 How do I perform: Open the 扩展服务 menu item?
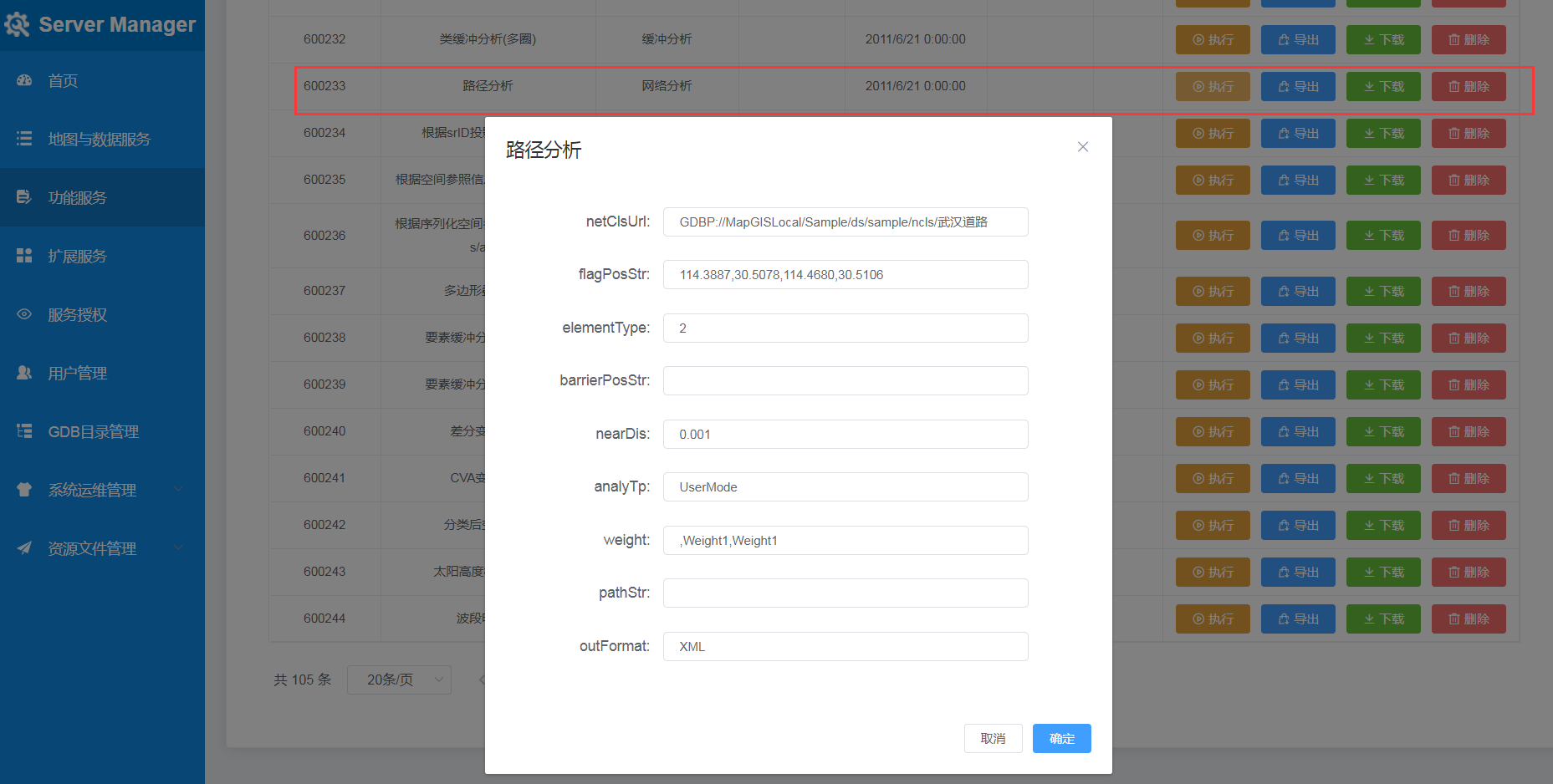tap(102, 256)
